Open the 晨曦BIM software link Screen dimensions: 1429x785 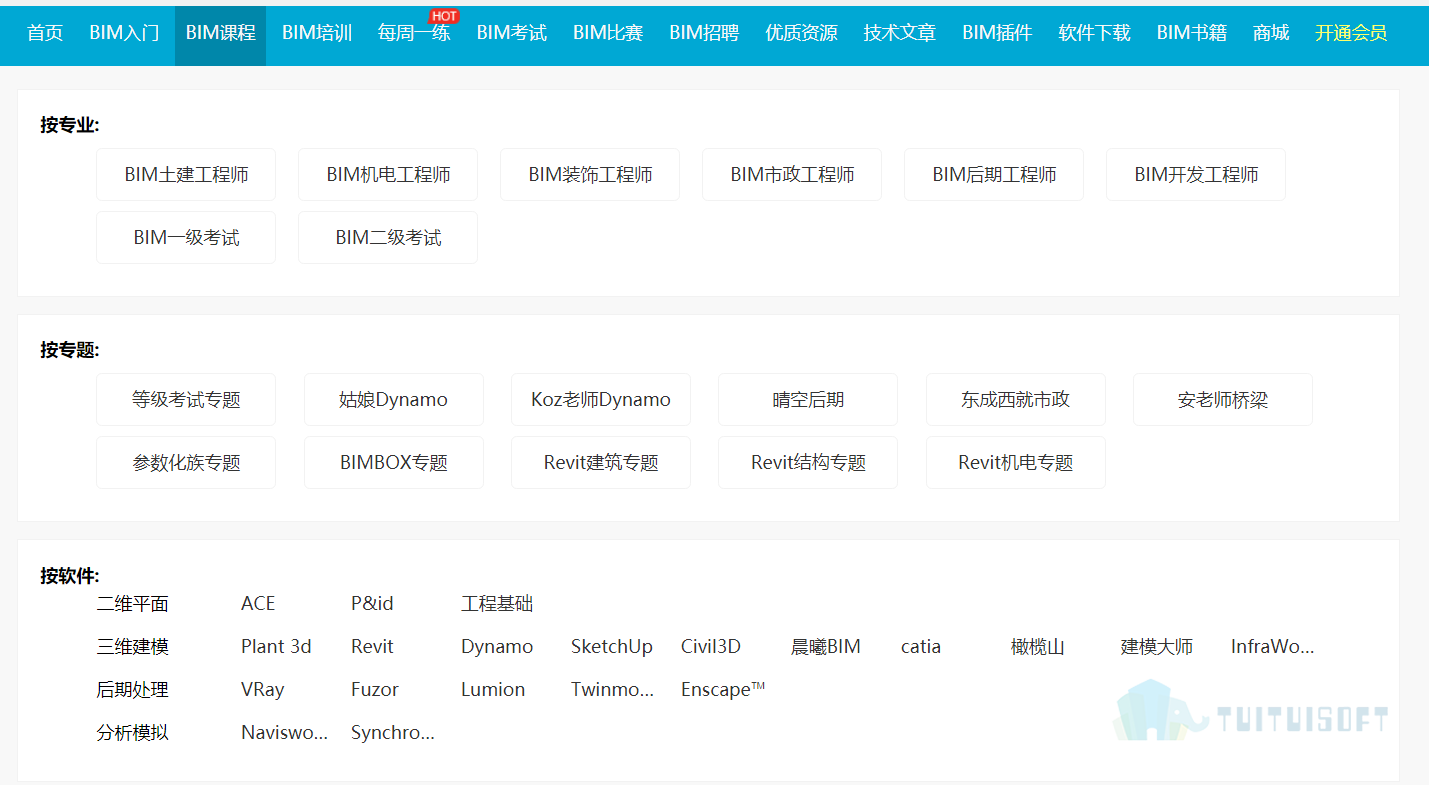(x=826, y=647)
